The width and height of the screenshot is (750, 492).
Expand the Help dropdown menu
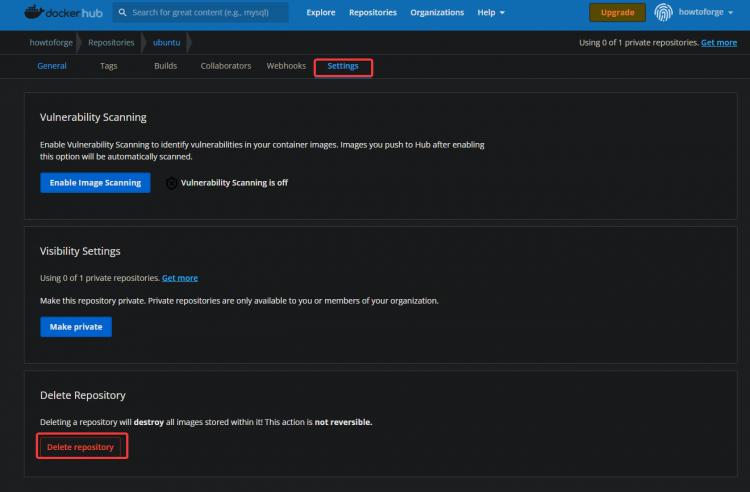pyautogui.click(x=491, y=13)
